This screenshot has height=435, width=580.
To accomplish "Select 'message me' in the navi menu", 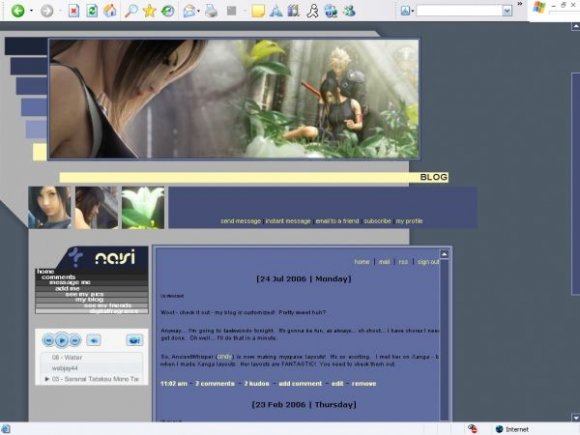I will (70, 282).
